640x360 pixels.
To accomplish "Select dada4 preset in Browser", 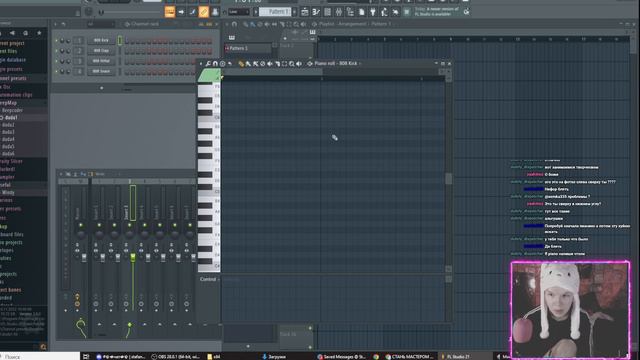I will point(8,139).
